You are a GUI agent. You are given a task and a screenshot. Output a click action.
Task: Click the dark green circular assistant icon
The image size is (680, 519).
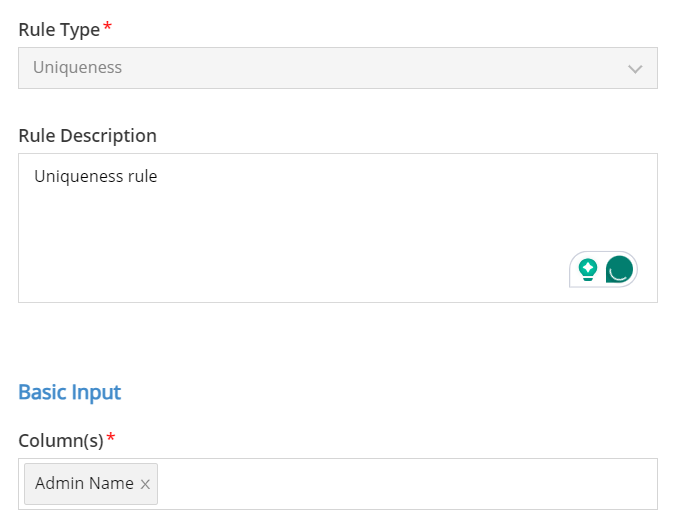pyautogui.click(x=619, y=269)
